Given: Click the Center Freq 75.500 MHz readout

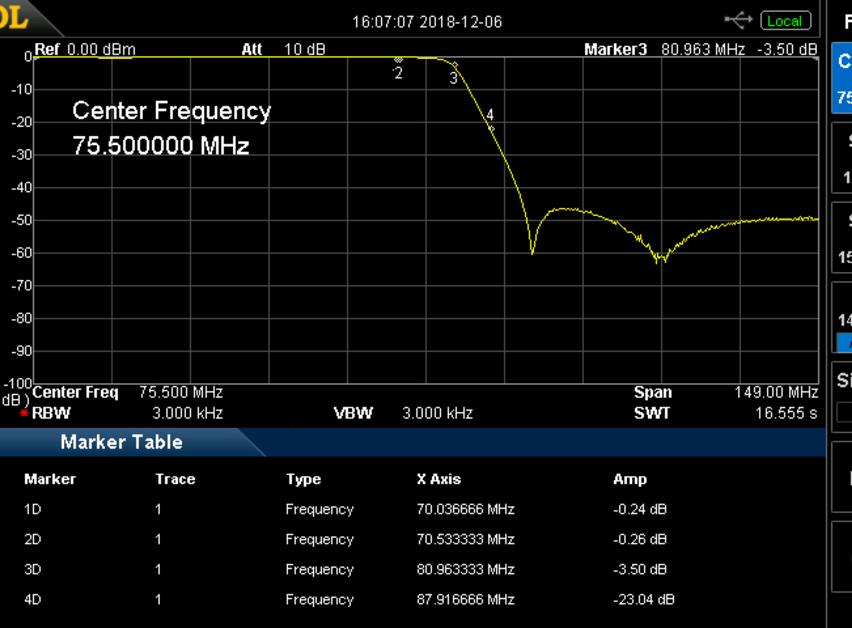Looking at the screenshot, I should point(128,393).
